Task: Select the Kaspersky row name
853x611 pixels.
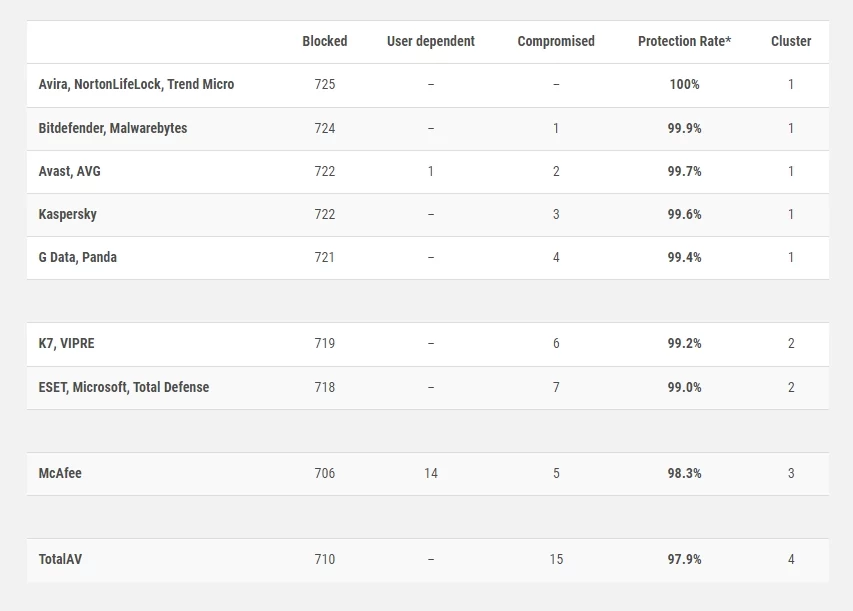Action: [67, 214]
